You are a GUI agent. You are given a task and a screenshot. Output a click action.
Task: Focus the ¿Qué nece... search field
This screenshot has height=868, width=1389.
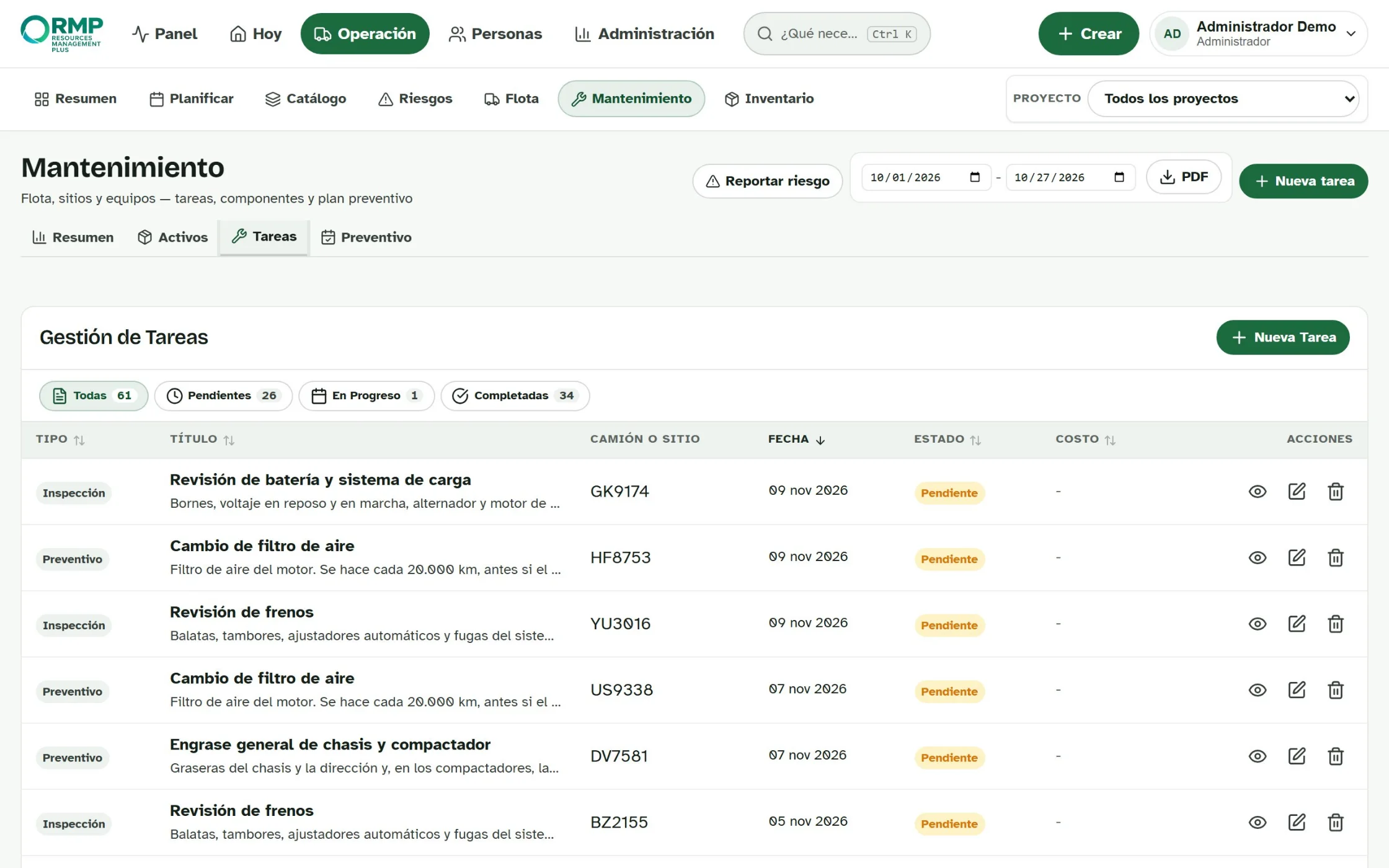[837, 33]
